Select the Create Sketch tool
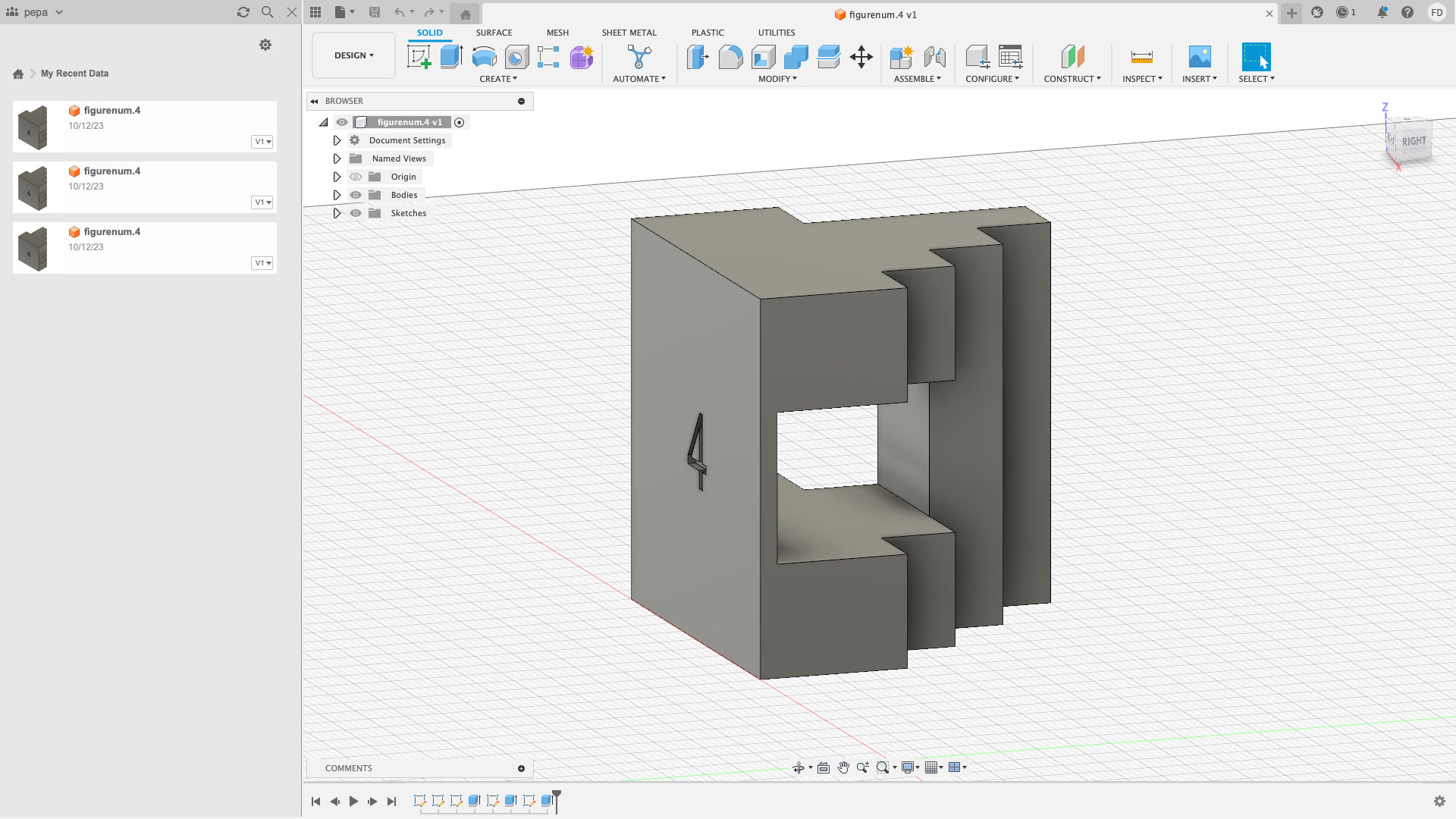 coord(419,57)
